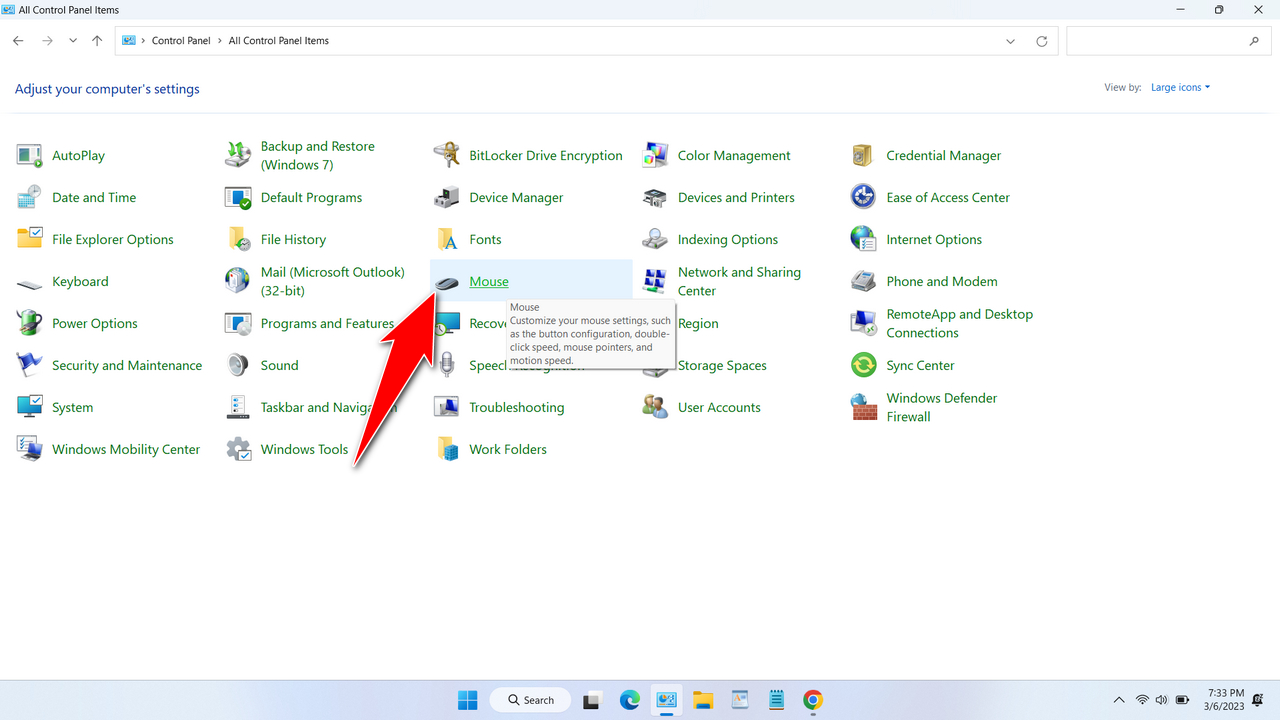Open Sound settings
1280x720 pixels.
280,365
